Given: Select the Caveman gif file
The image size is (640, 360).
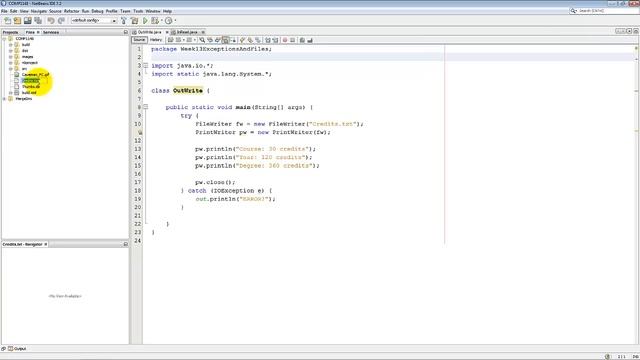Looking at the screenshot, I should coord(36,74).
